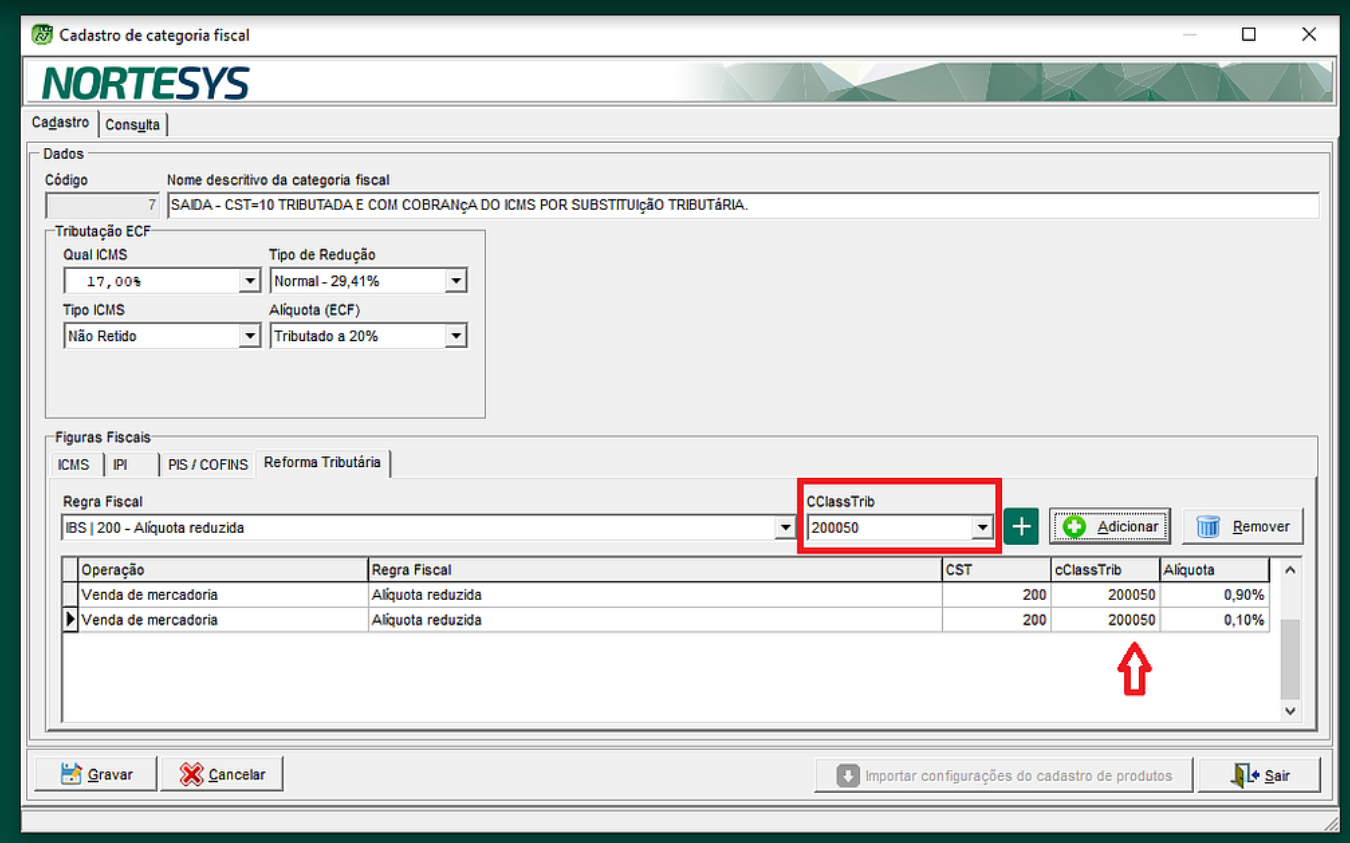Image resolution: width=1350 pixels, height=843 pixels.
Task: Click the Adicionar button
Action: tap(1109, 526)
